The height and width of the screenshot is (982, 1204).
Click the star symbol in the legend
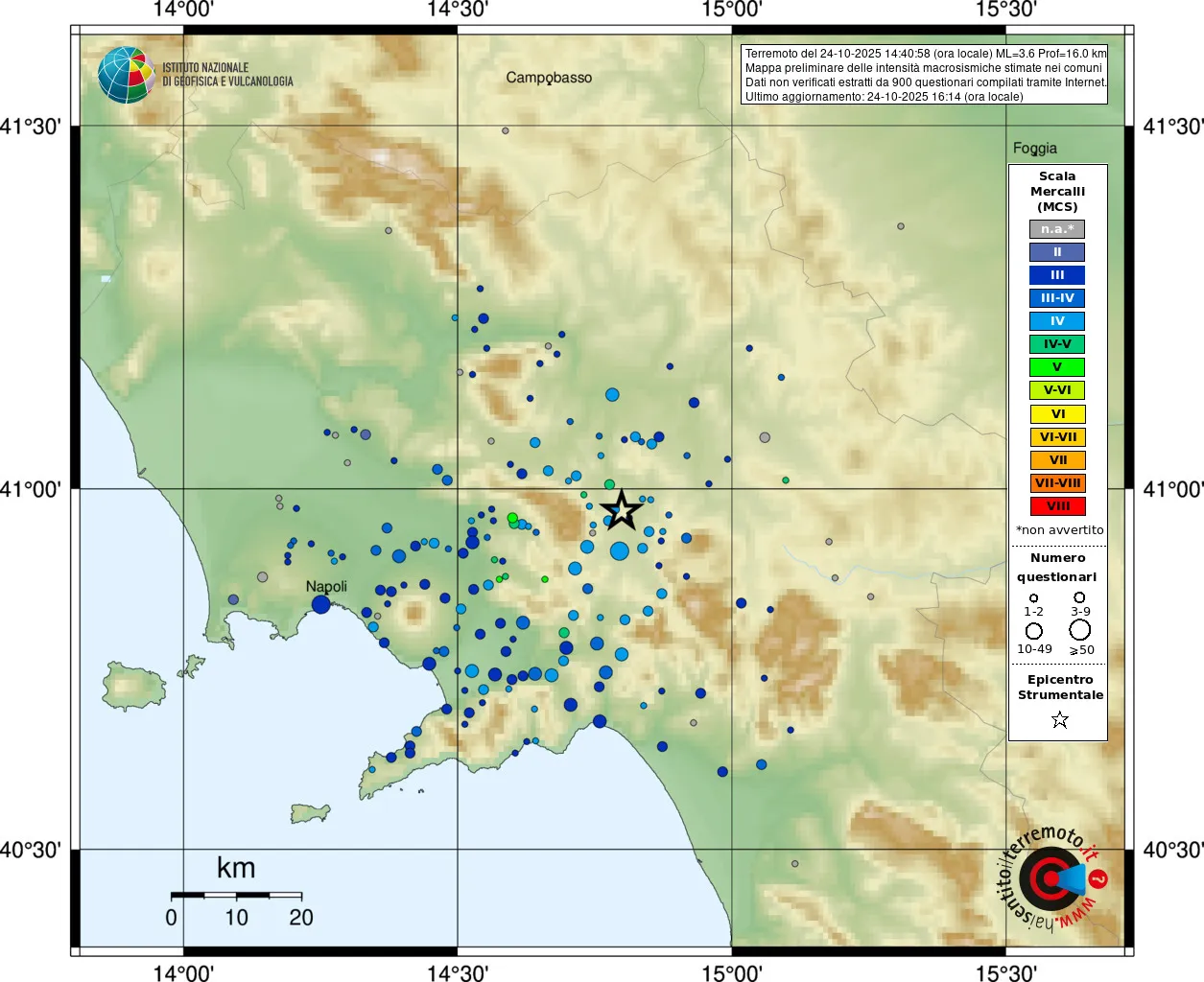tap(1059, 719)
